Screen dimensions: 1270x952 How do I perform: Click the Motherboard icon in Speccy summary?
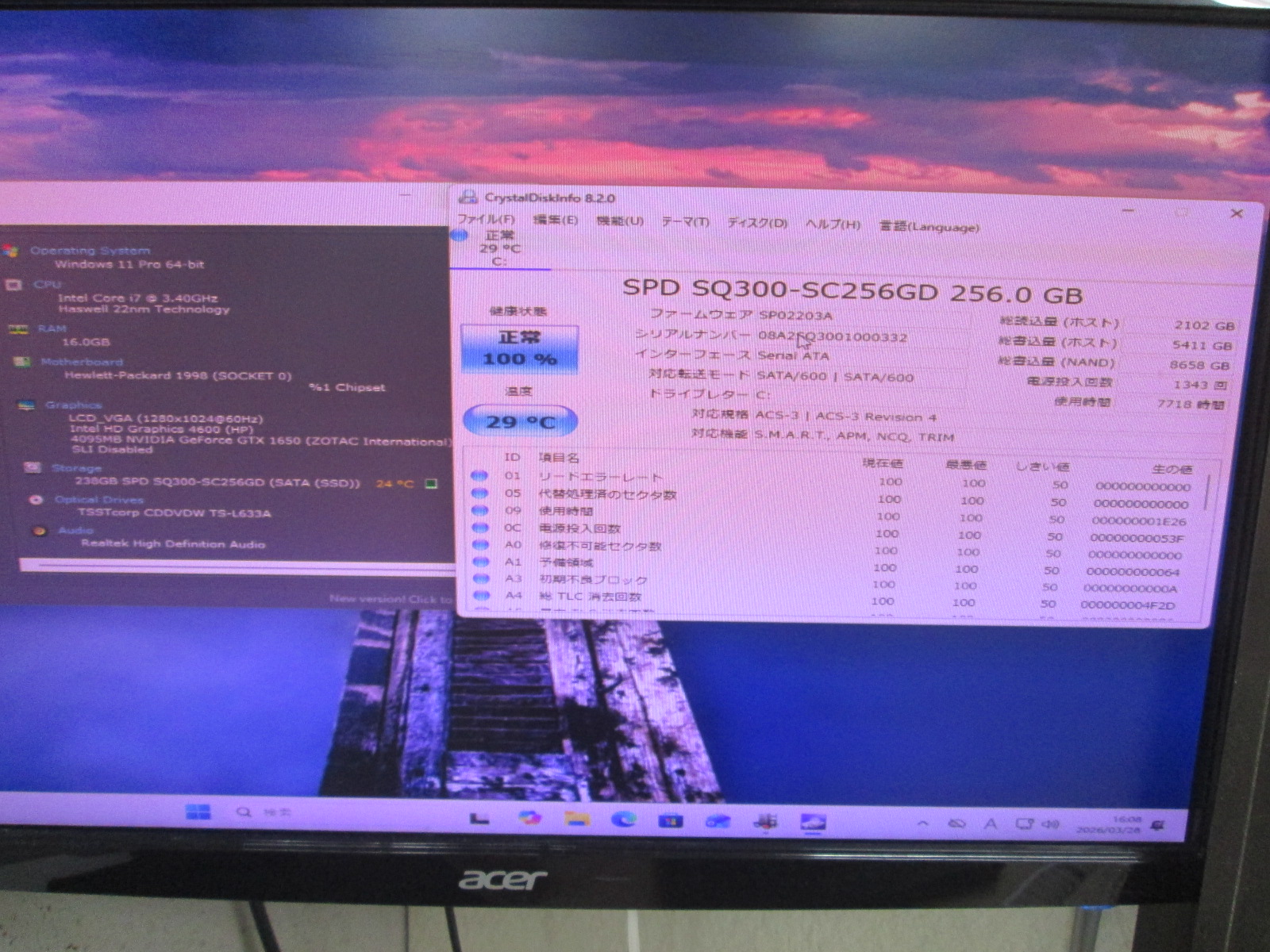21,362
